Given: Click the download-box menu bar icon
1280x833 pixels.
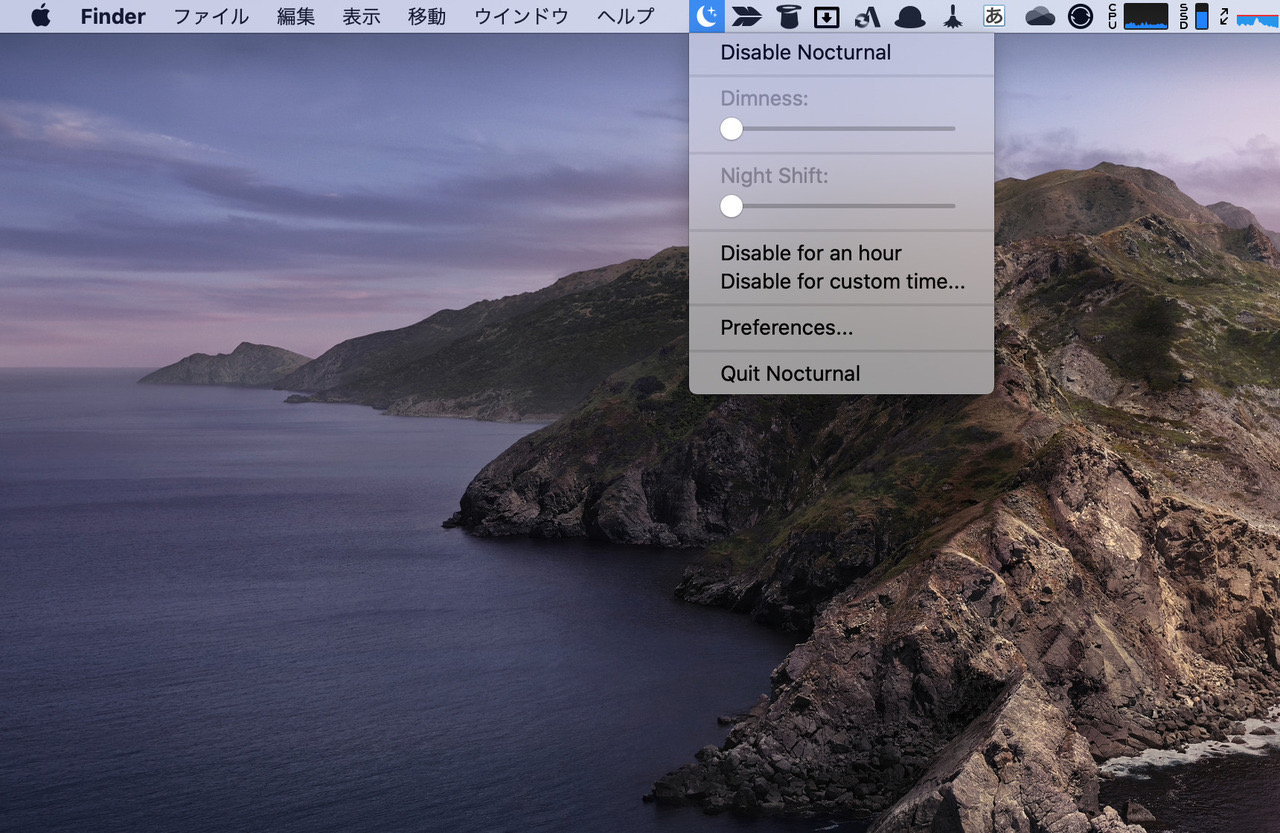Looking at the screenshot, I should [x=826, y=16].
